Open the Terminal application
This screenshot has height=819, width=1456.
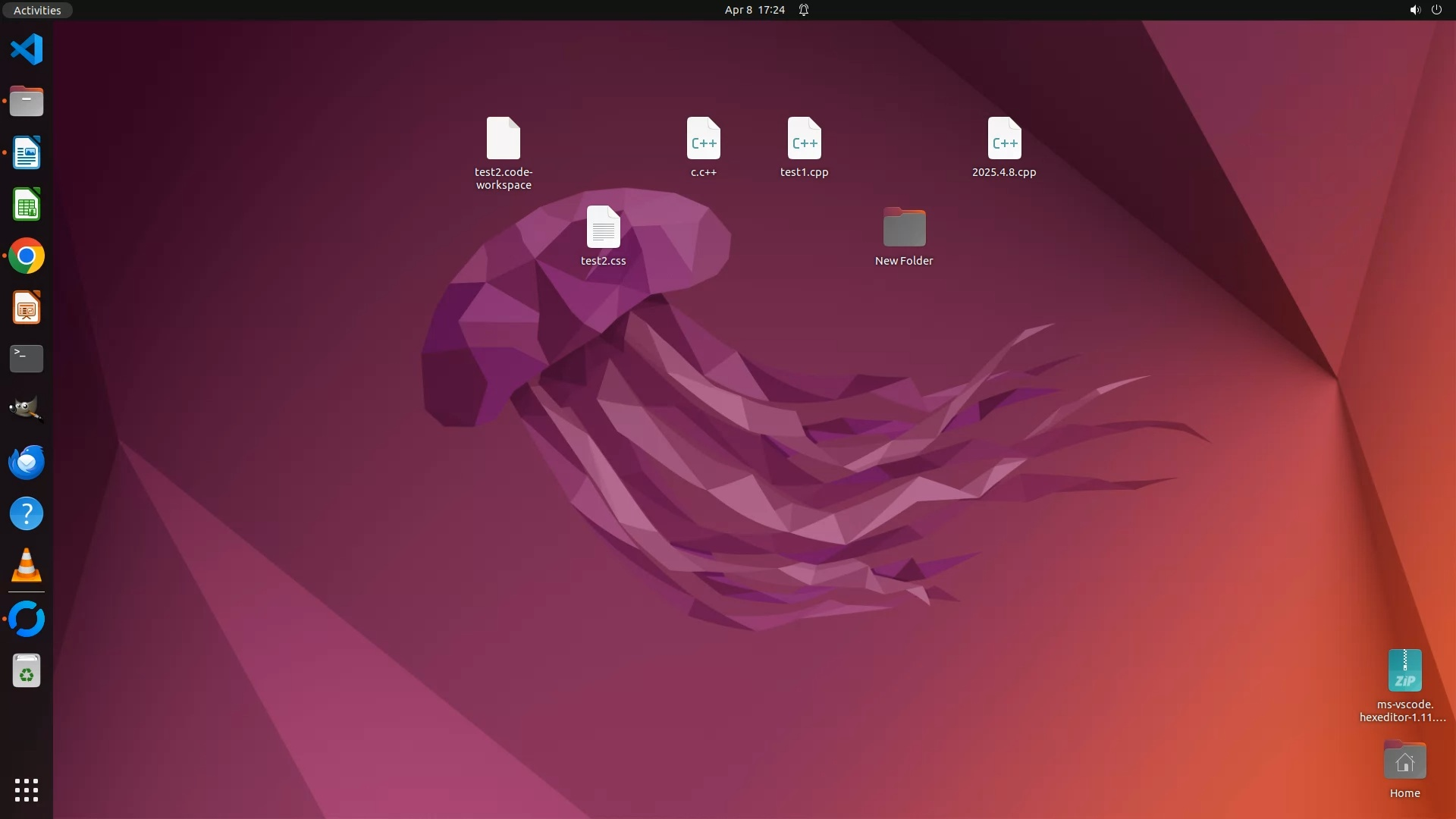tap(27, 359)
